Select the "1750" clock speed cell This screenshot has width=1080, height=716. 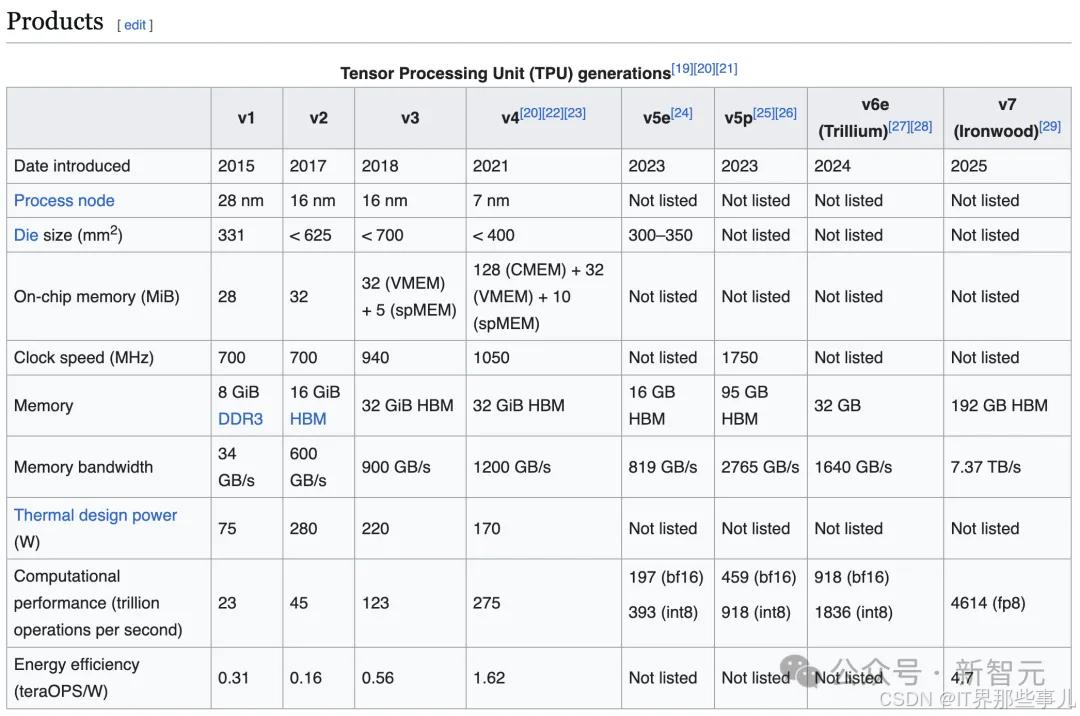coord(760,357)
